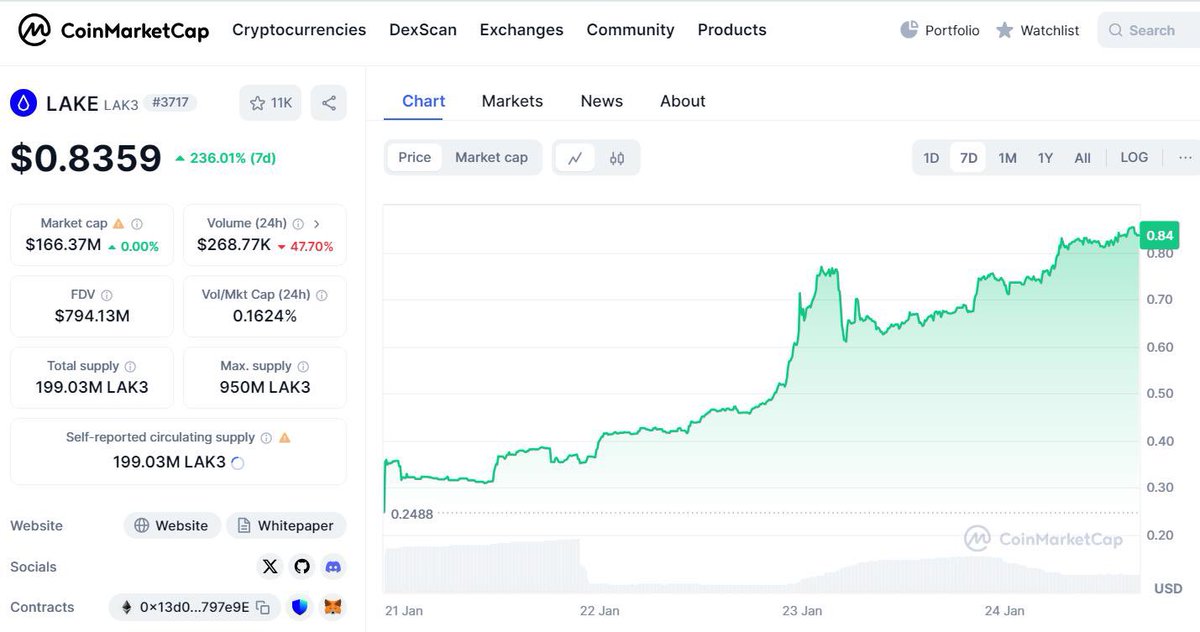Set chart range to 7D
The height and width of the screenshot is (632, 1200).
(x=968, y=158)
